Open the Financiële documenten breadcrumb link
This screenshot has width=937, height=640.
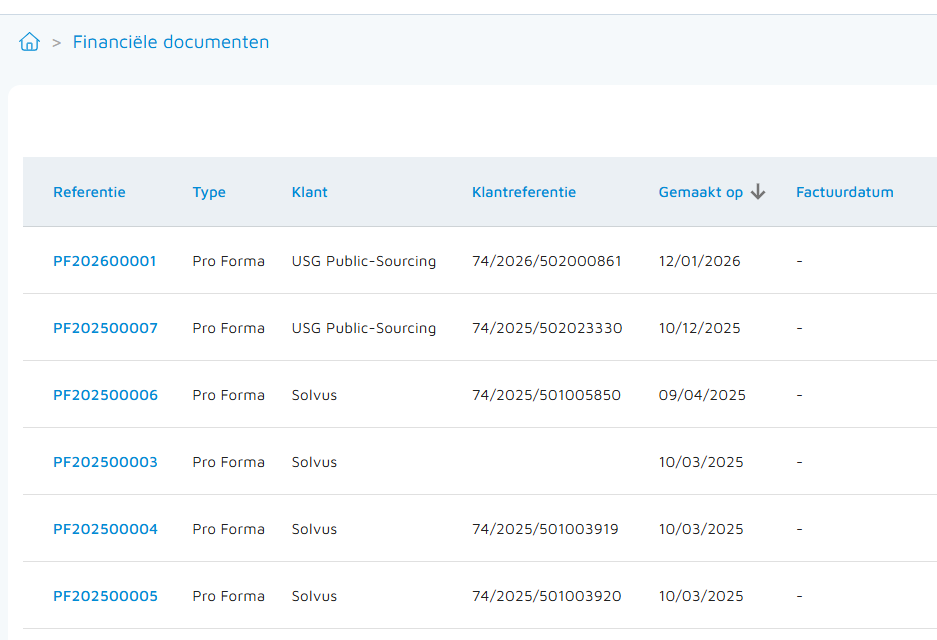point(171,42)
